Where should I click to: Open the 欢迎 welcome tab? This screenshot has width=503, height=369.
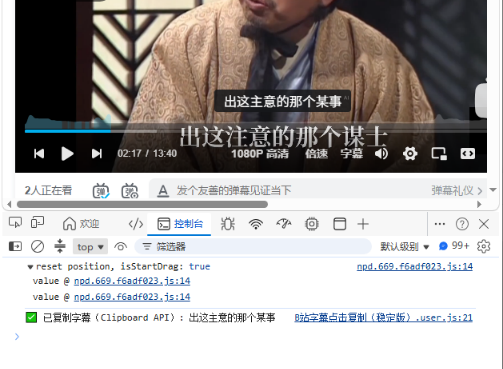click(81, 224)
